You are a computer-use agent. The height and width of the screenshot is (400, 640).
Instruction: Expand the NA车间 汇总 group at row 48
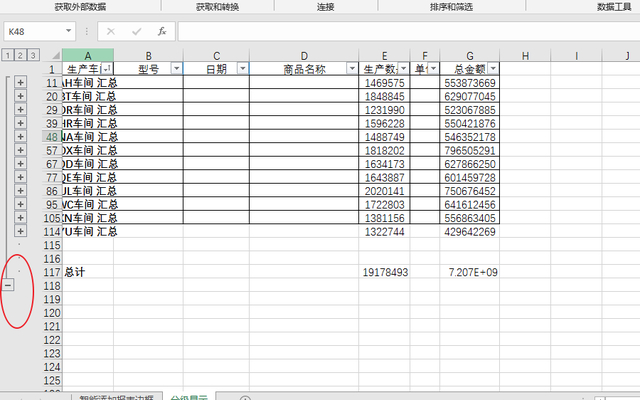coord(20,136)
